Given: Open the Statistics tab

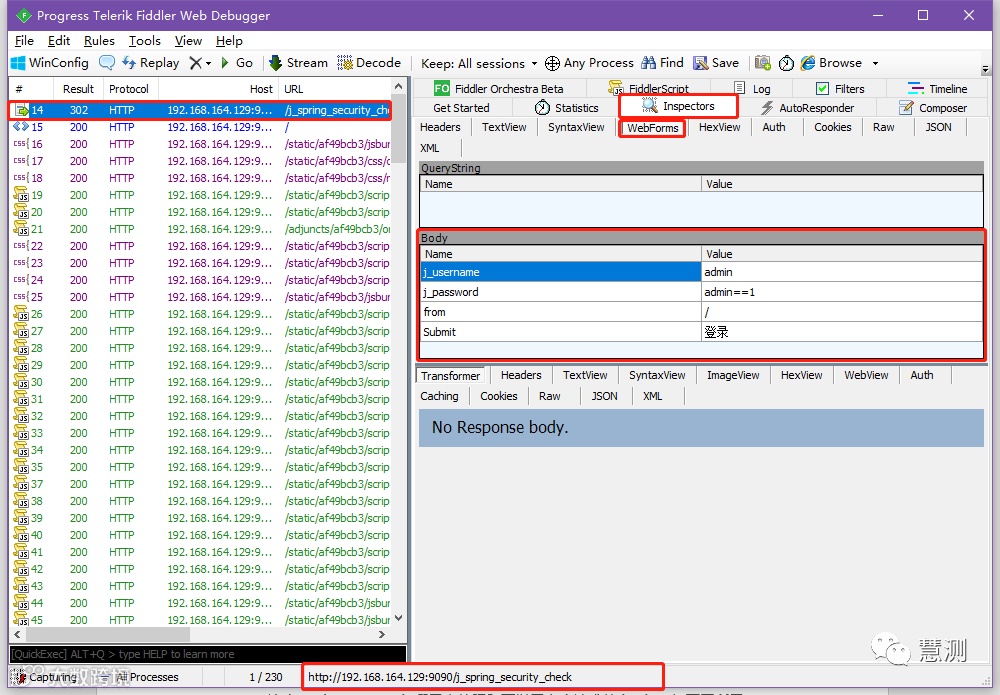Looking at the screenshot, I should point(566,108).
